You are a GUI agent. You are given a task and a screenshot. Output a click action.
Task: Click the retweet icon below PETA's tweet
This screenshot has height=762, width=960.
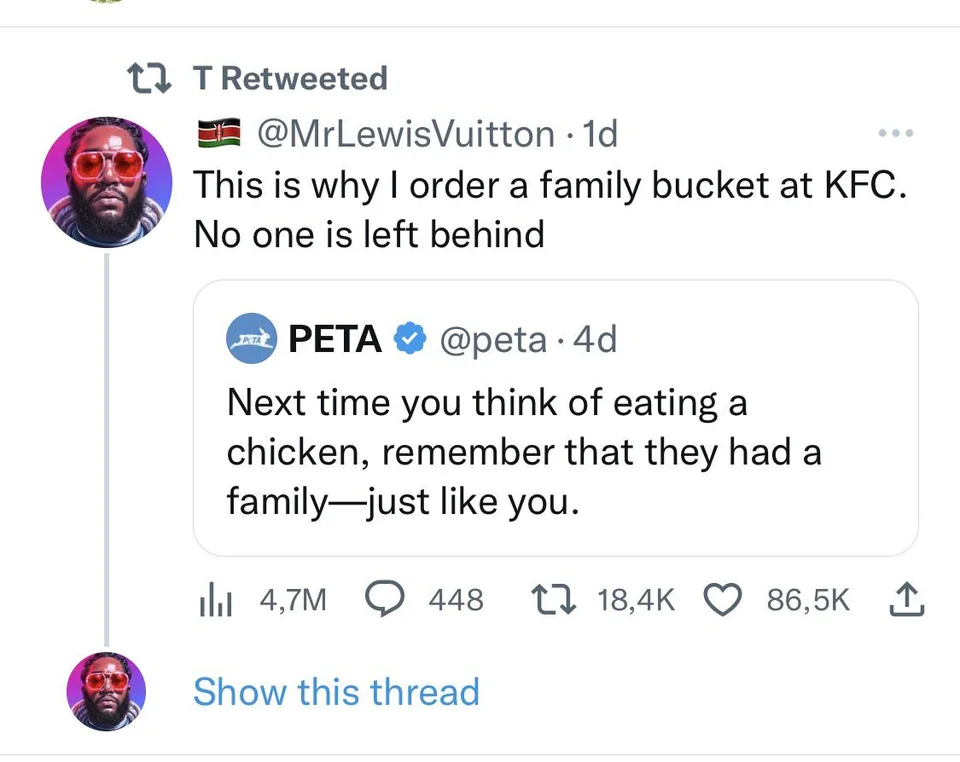coord(551,599)
